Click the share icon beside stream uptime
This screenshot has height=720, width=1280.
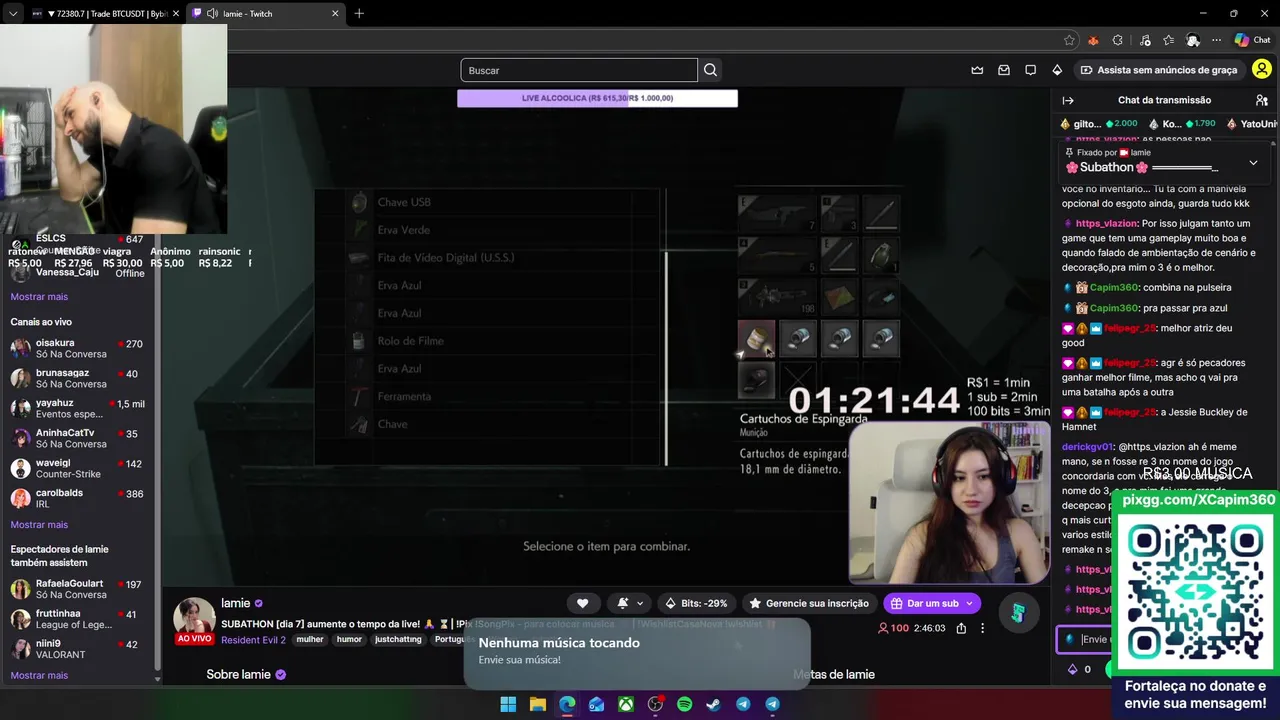[961, 628]
